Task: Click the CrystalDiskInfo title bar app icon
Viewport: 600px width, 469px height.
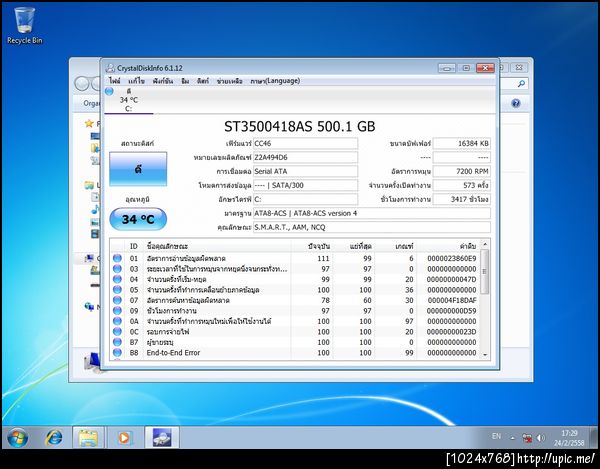Action: 110,68
